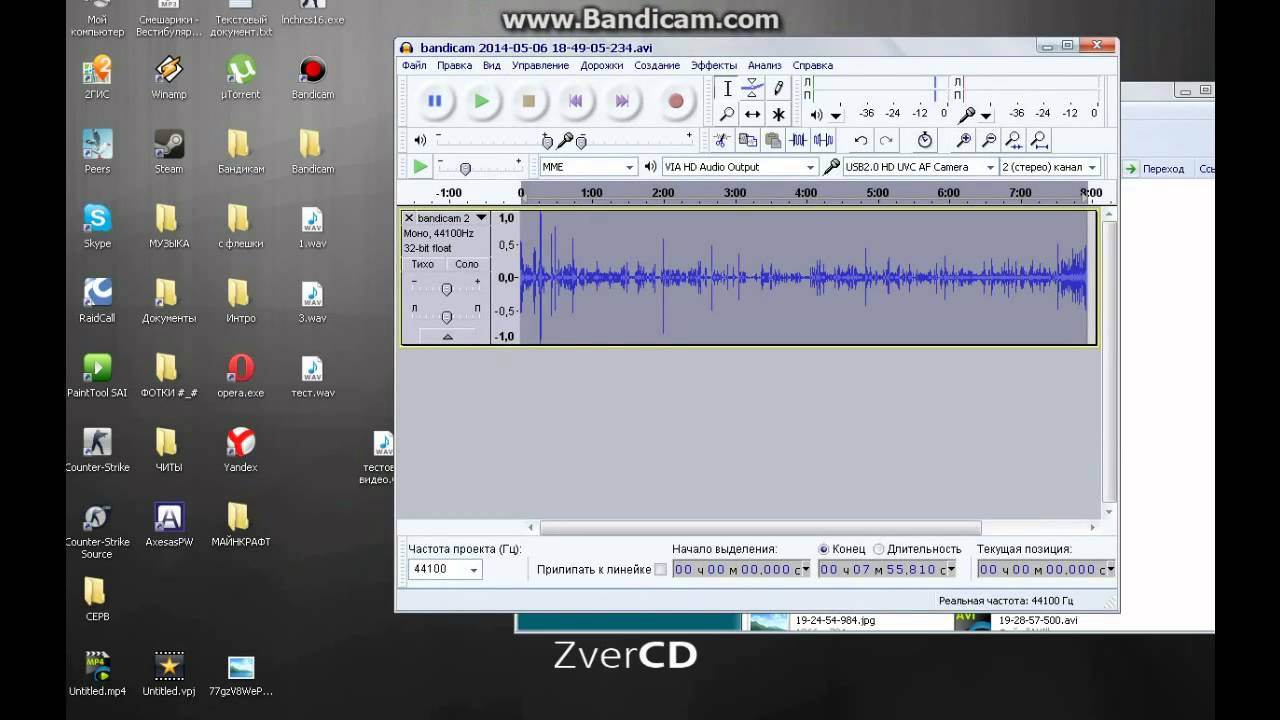Click the Текущая позиция time field

(1046, 569)
